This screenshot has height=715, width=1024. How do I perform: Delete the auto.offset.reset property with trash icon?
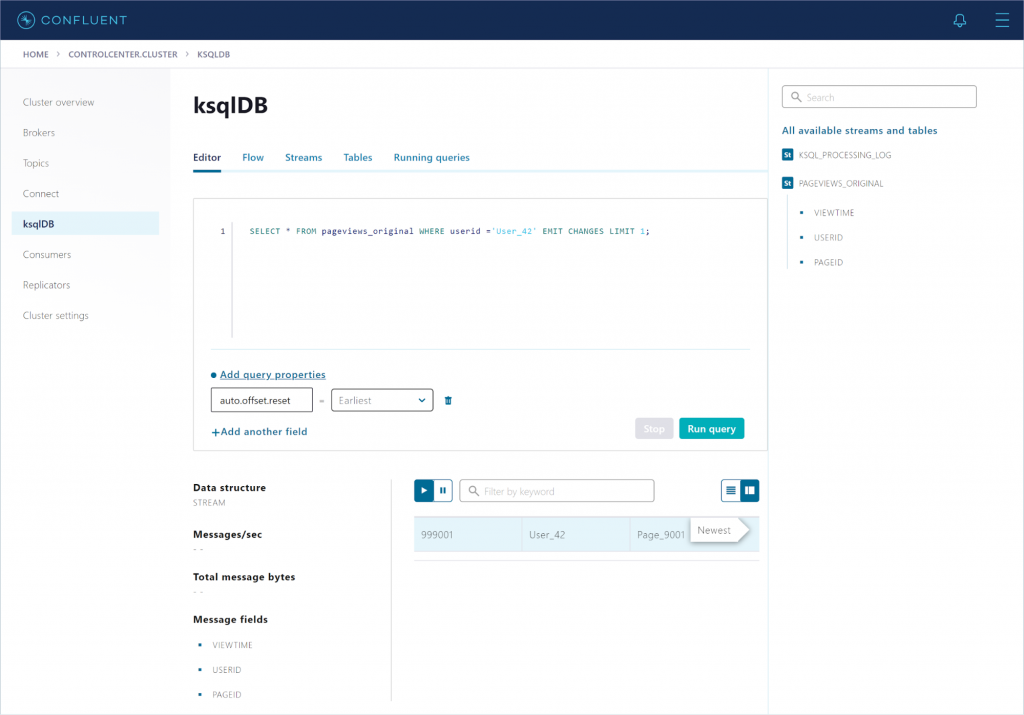448,401
